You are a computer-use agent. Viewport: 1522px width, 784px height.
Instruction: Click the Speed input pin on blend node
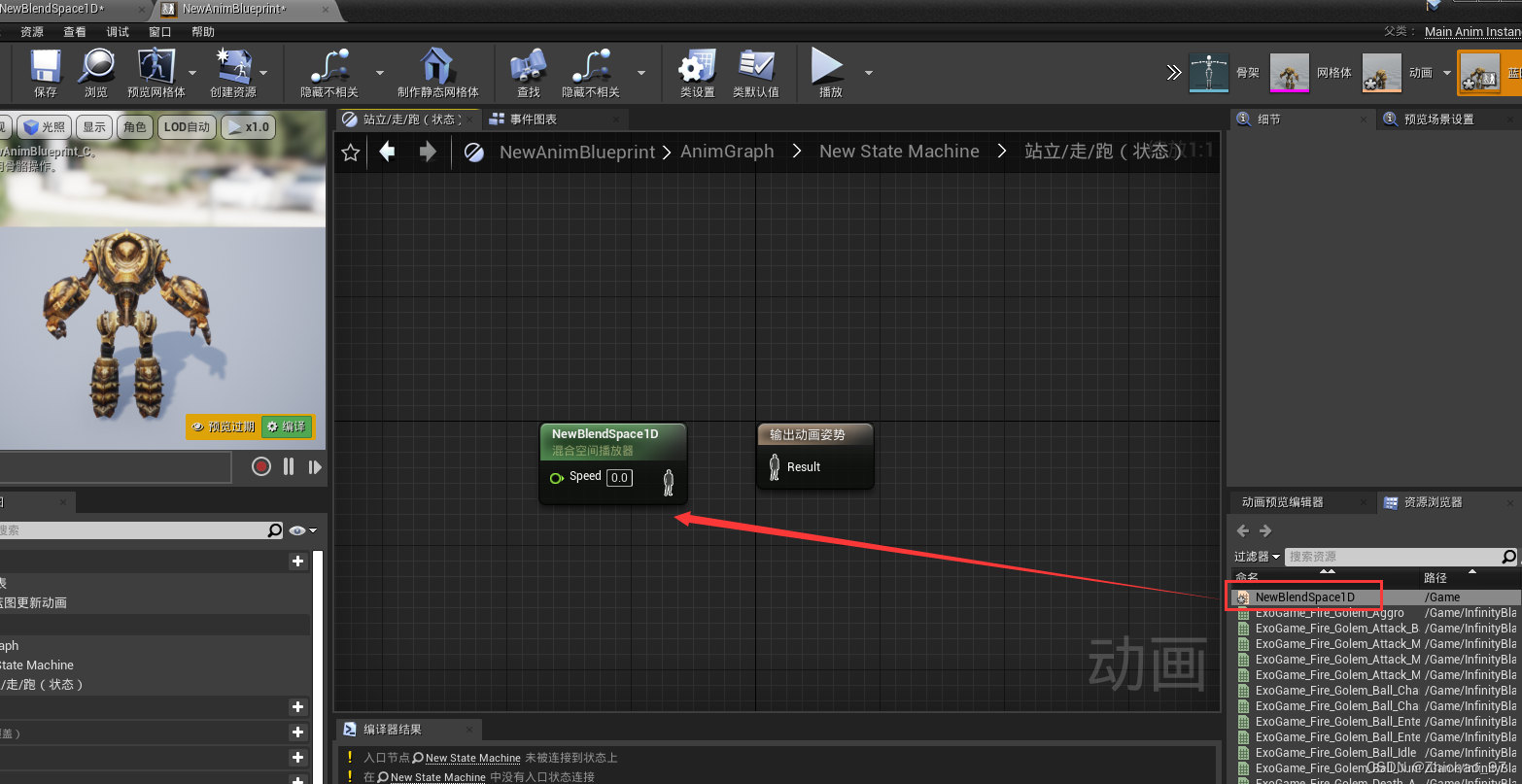[557, 478]
